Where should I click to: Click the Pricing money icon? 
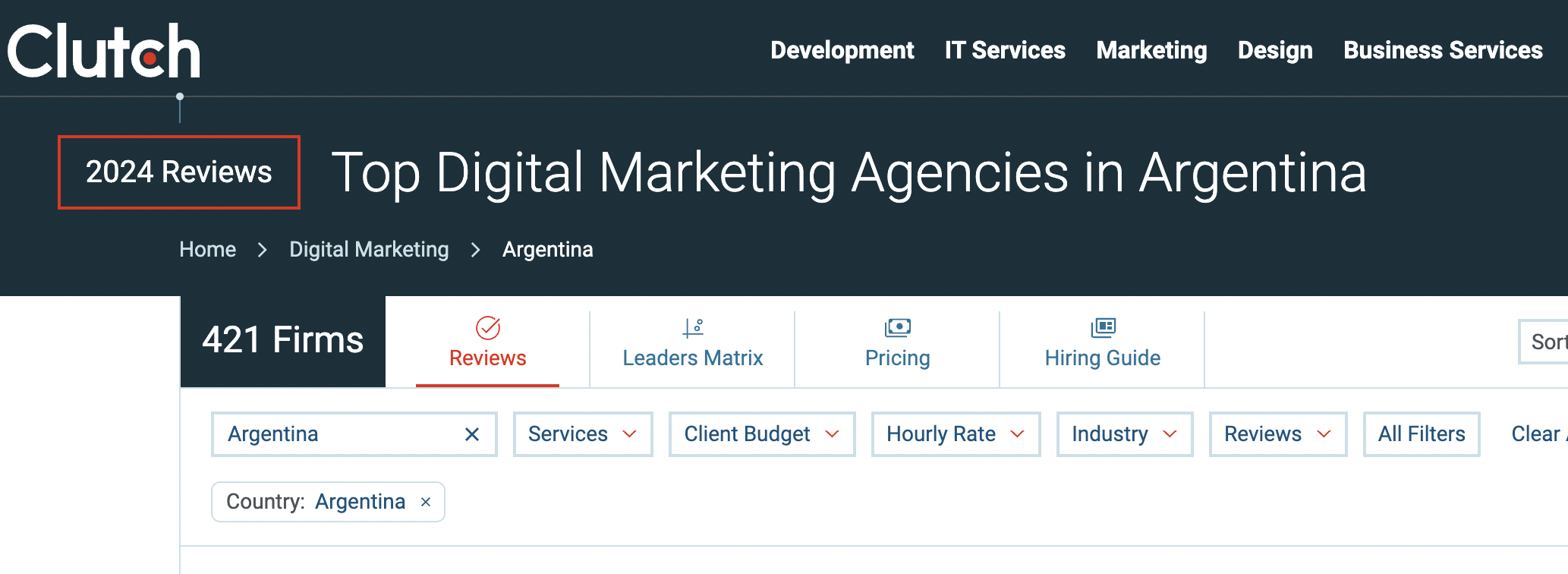tap(897, 327)
